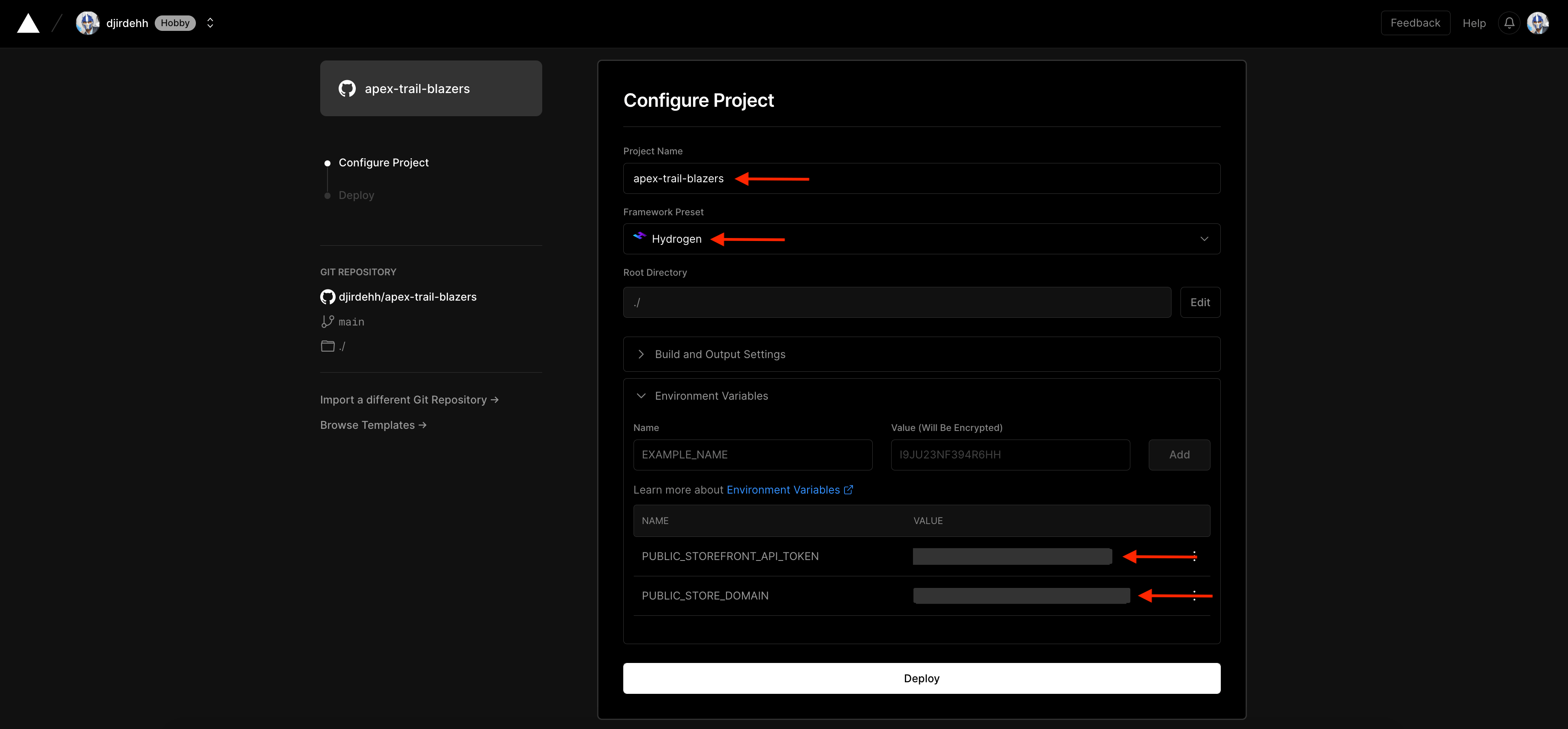Open the team switcher chevrons
The width and height of the screenshot is (1568, 729).
coord(210,23)
